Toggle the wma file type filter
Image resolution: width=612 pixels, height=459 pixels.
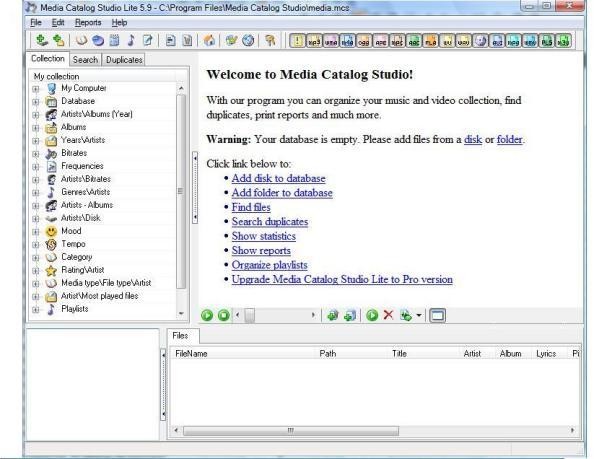coord(331,41)
